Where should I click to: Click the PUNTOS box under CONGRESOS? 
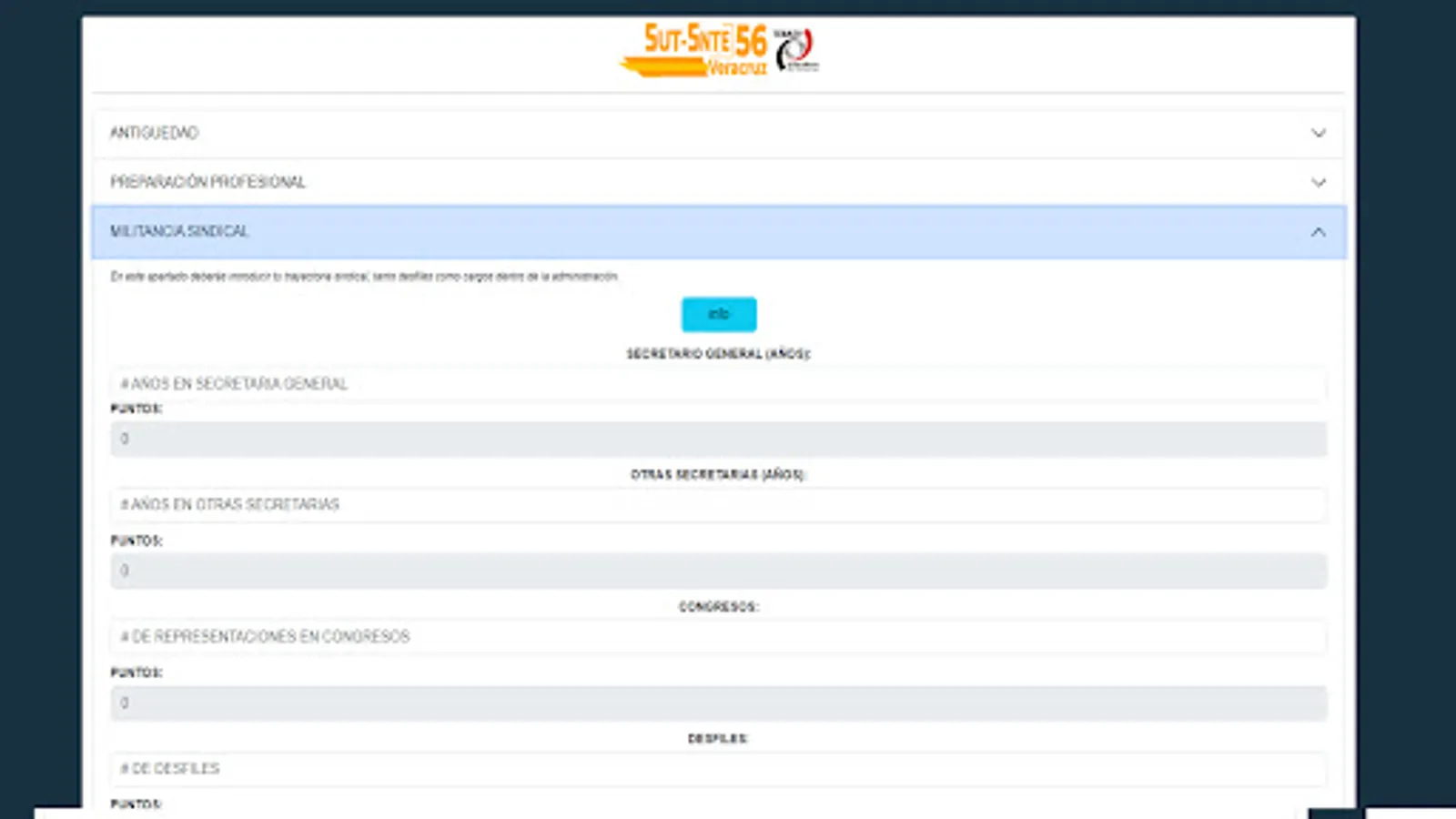click(719, 703)
